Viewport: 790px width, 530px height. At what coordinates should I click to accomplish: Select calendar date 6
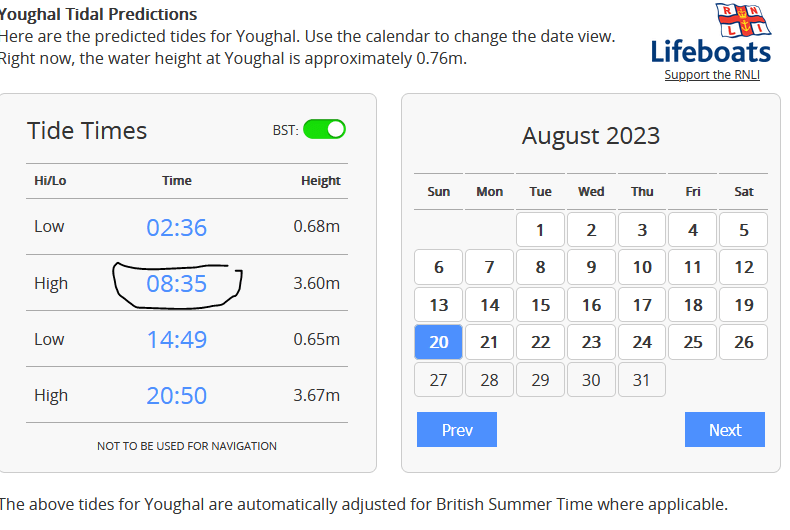coord(439,267)
